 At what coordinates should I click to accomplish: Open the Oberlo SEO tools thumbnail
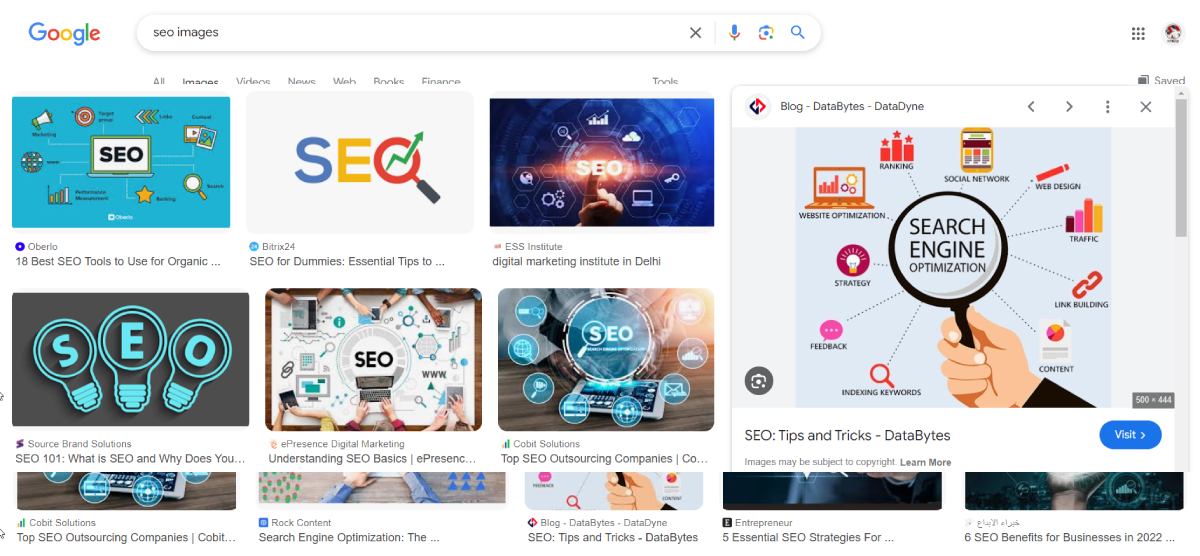click(121, 162)
